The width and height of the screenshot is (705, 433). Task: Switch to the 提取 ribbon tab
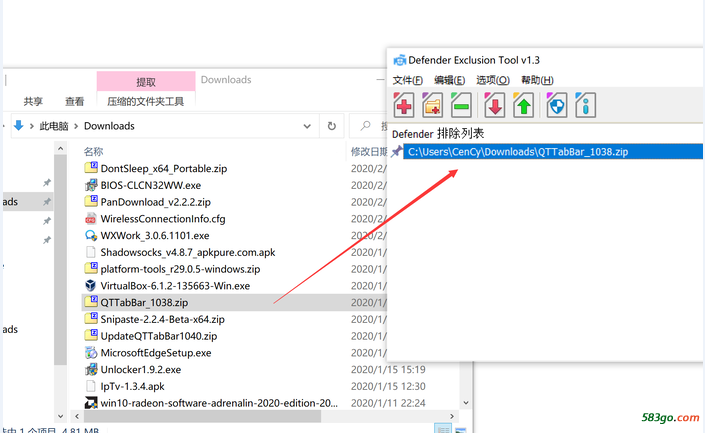point(146,81)
